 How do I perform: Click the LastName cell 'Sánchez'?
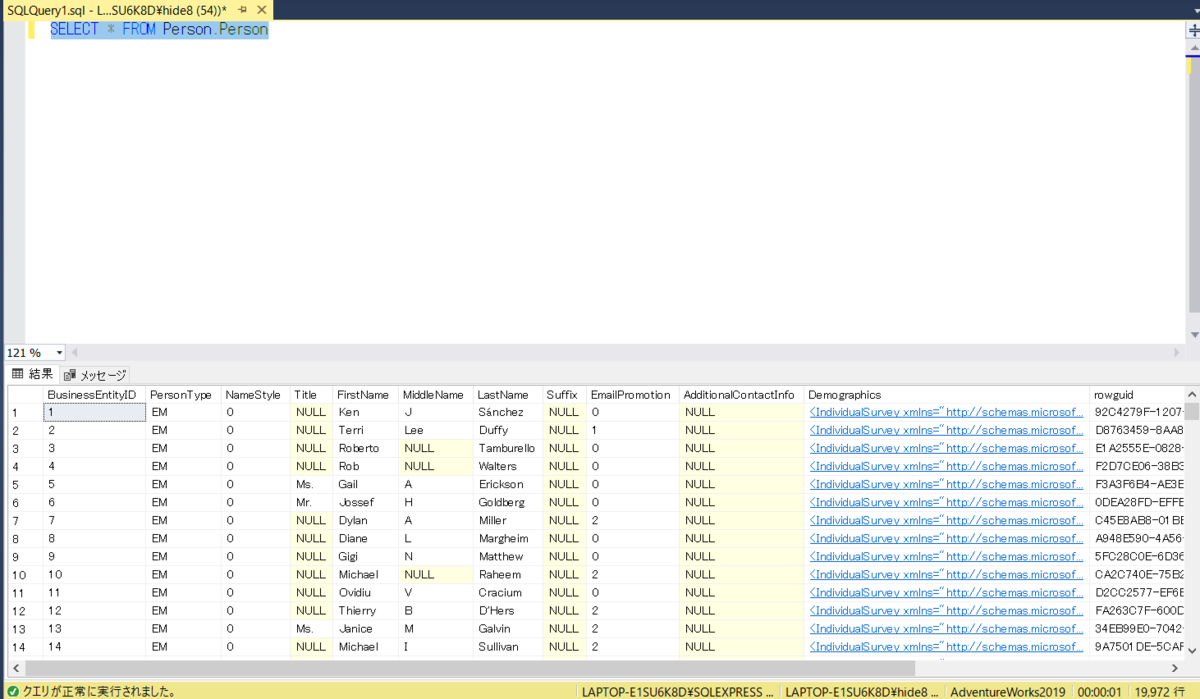(508, 412)
